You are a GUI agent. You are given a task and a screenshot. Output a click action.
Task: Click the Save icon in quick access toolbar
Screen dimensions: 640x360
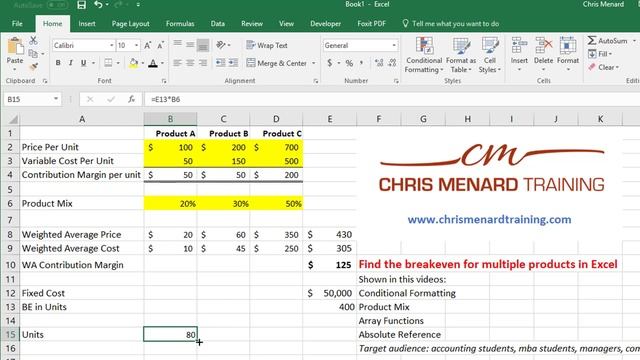pos(81,5)
